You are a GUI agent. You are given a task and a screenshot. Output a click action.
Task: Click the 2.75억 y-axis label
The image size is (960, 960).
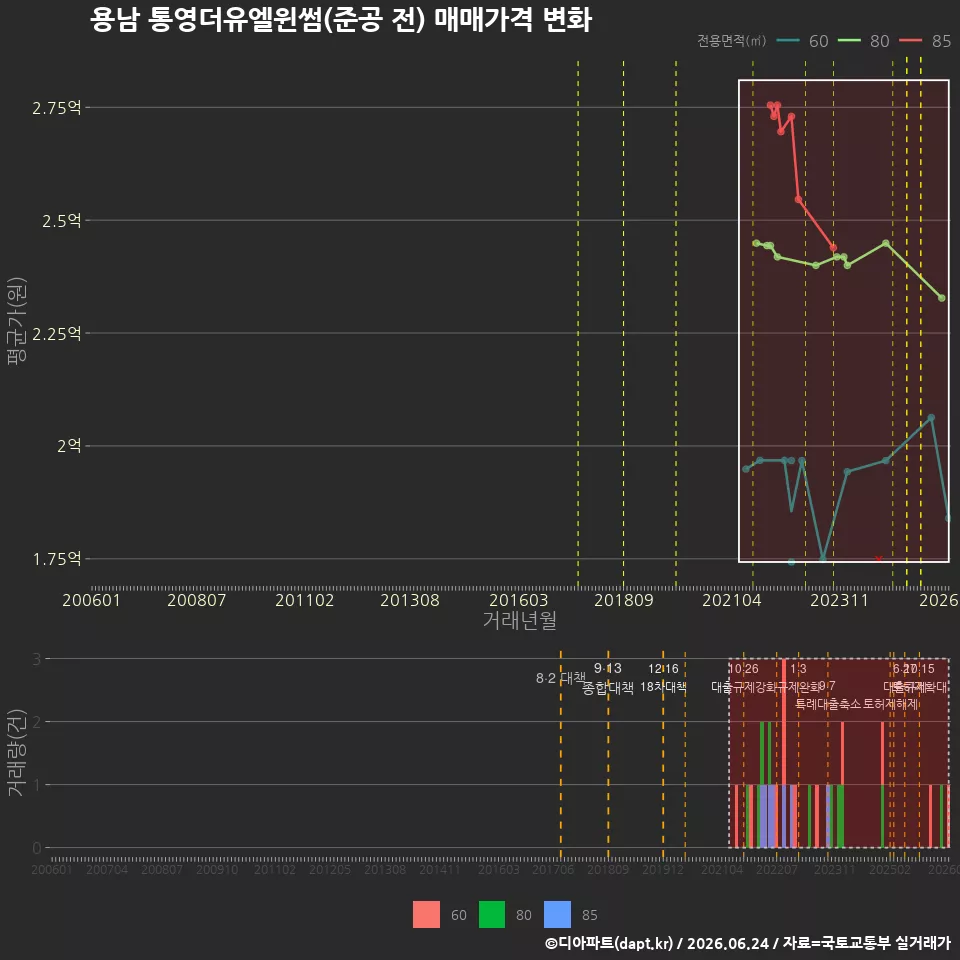click(x=57, y=108)
